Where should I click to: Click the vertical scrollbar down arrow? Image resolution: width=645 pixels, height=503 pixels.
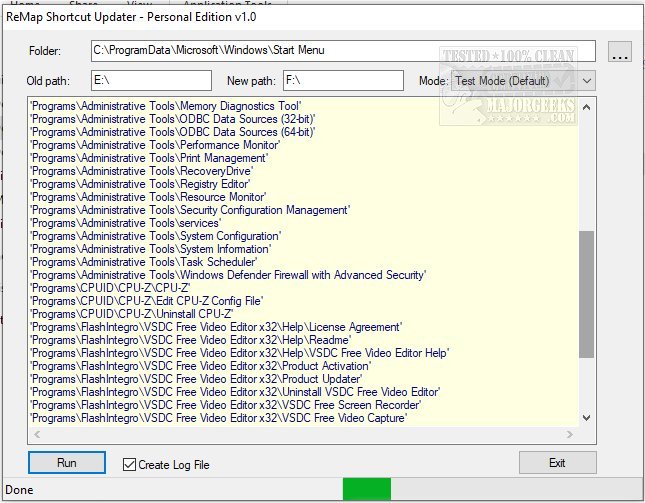coord(587,418)
